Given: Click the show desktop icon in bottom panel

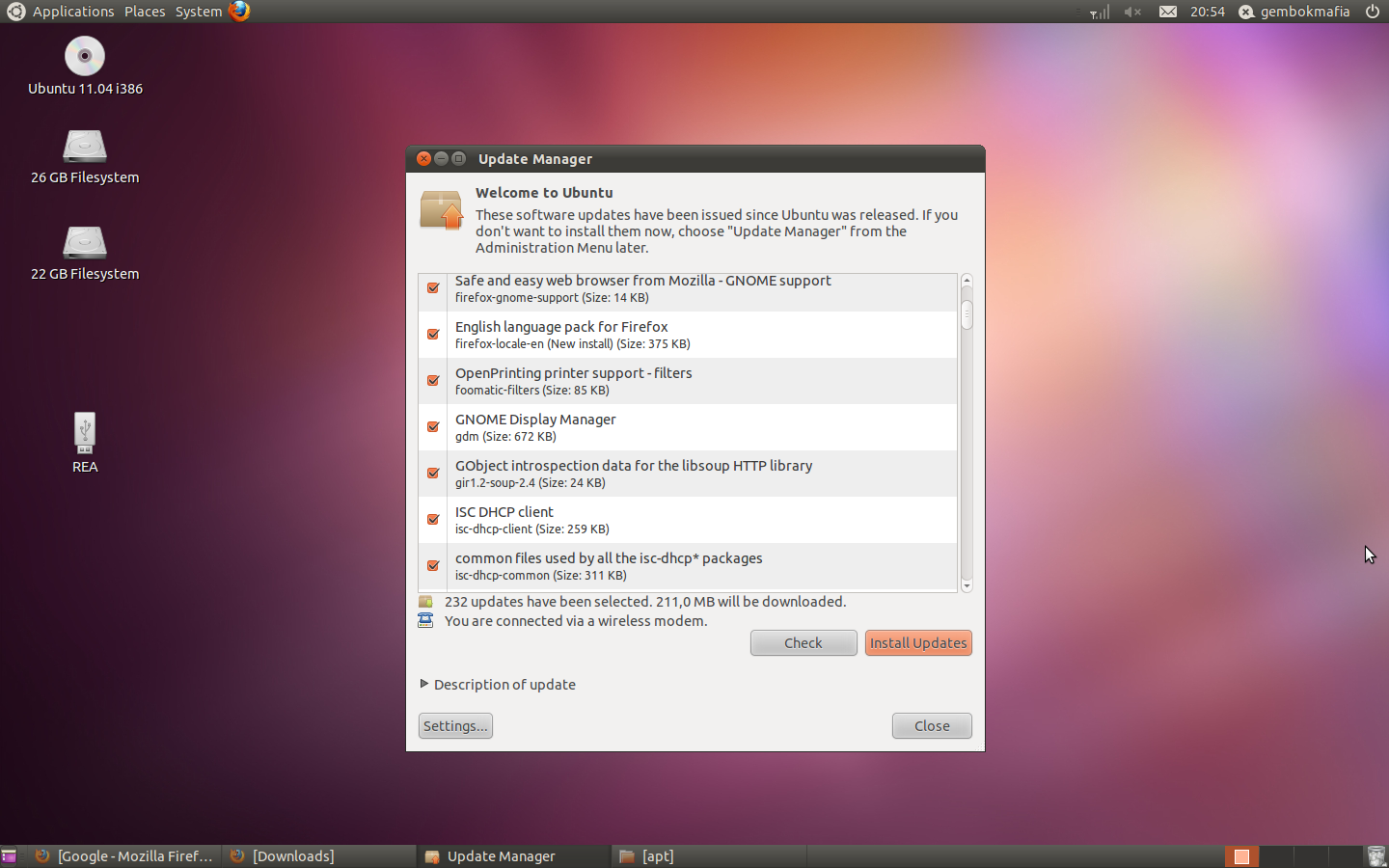Looking at the screenshot, I should click(x=9, y=856).
